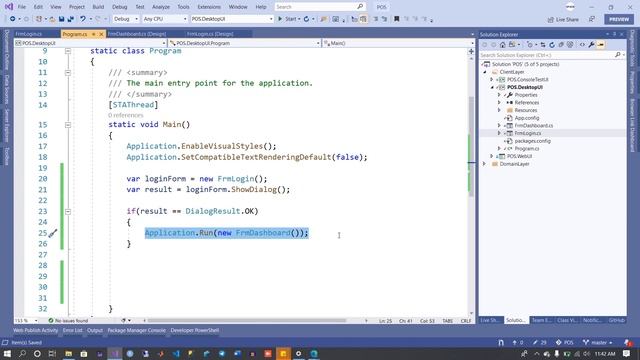The width and height of the screenshot is (640, 360).
Task: Click the Live Share button
Action: coord(563,19)
